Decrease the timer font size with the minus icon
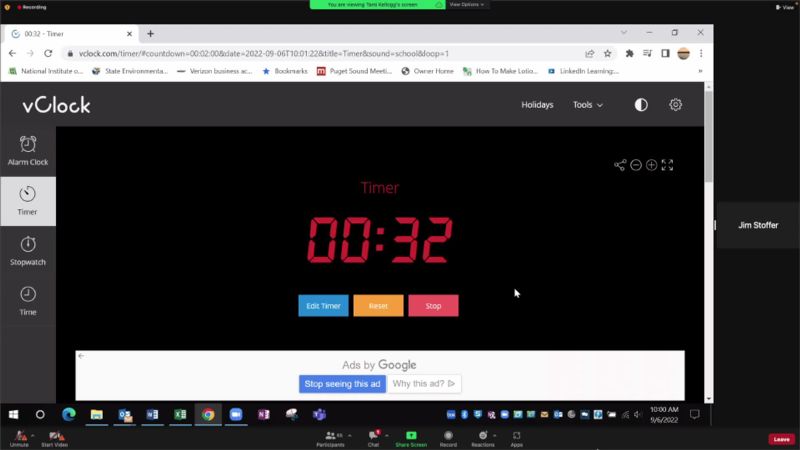The image size is (800, 450). [636, 165]
